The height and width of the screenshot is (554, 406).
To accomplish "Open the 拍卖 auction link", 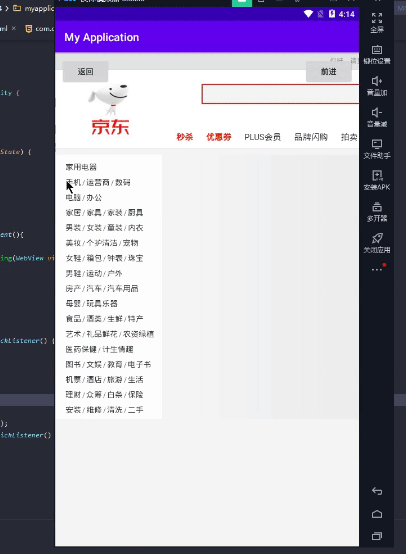I will [349, 137].
